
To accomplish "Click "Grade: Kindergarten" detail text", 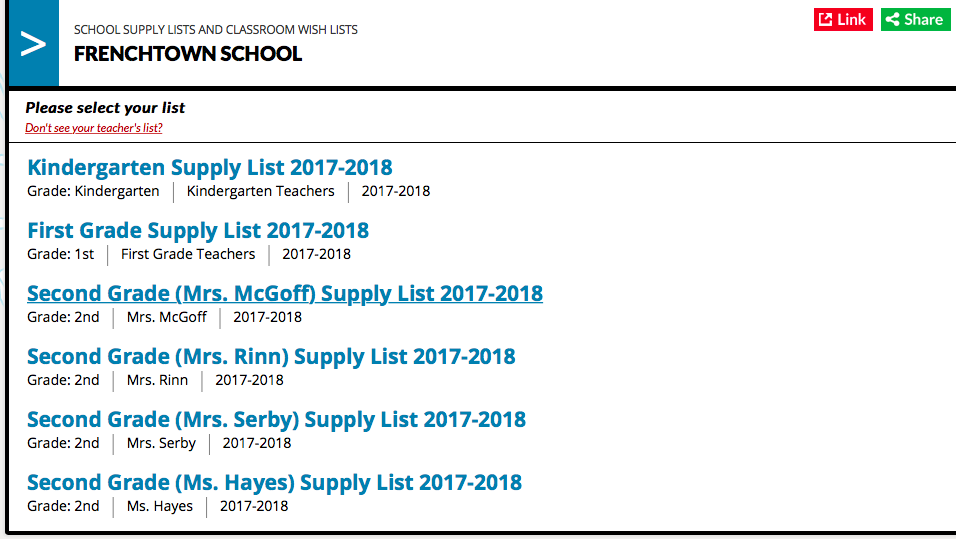I will [x=93, y=191].
